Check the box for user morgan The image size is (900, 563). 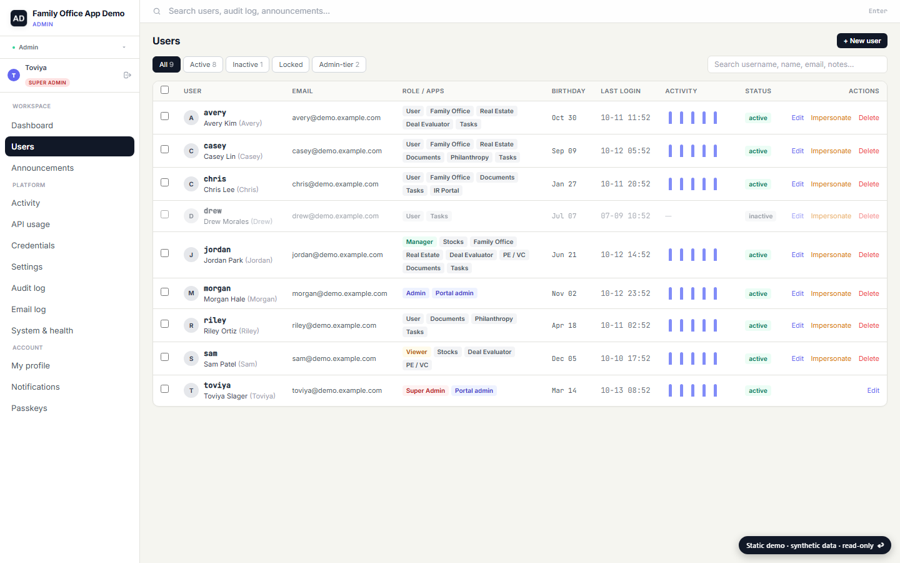pos(165,292)
